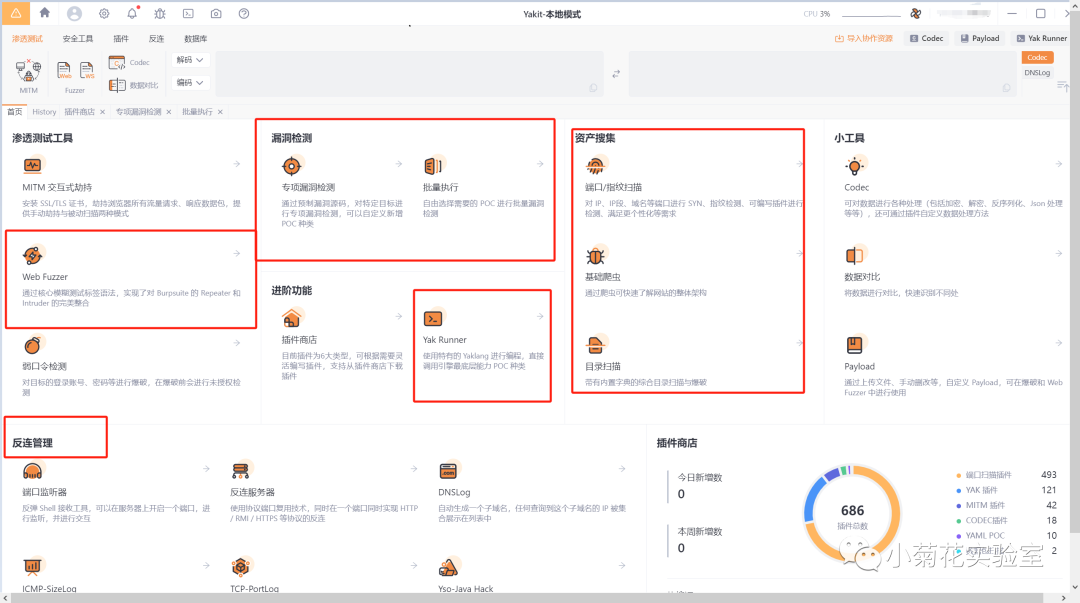Select the orange Codec side tab button

click(1037, 58)
